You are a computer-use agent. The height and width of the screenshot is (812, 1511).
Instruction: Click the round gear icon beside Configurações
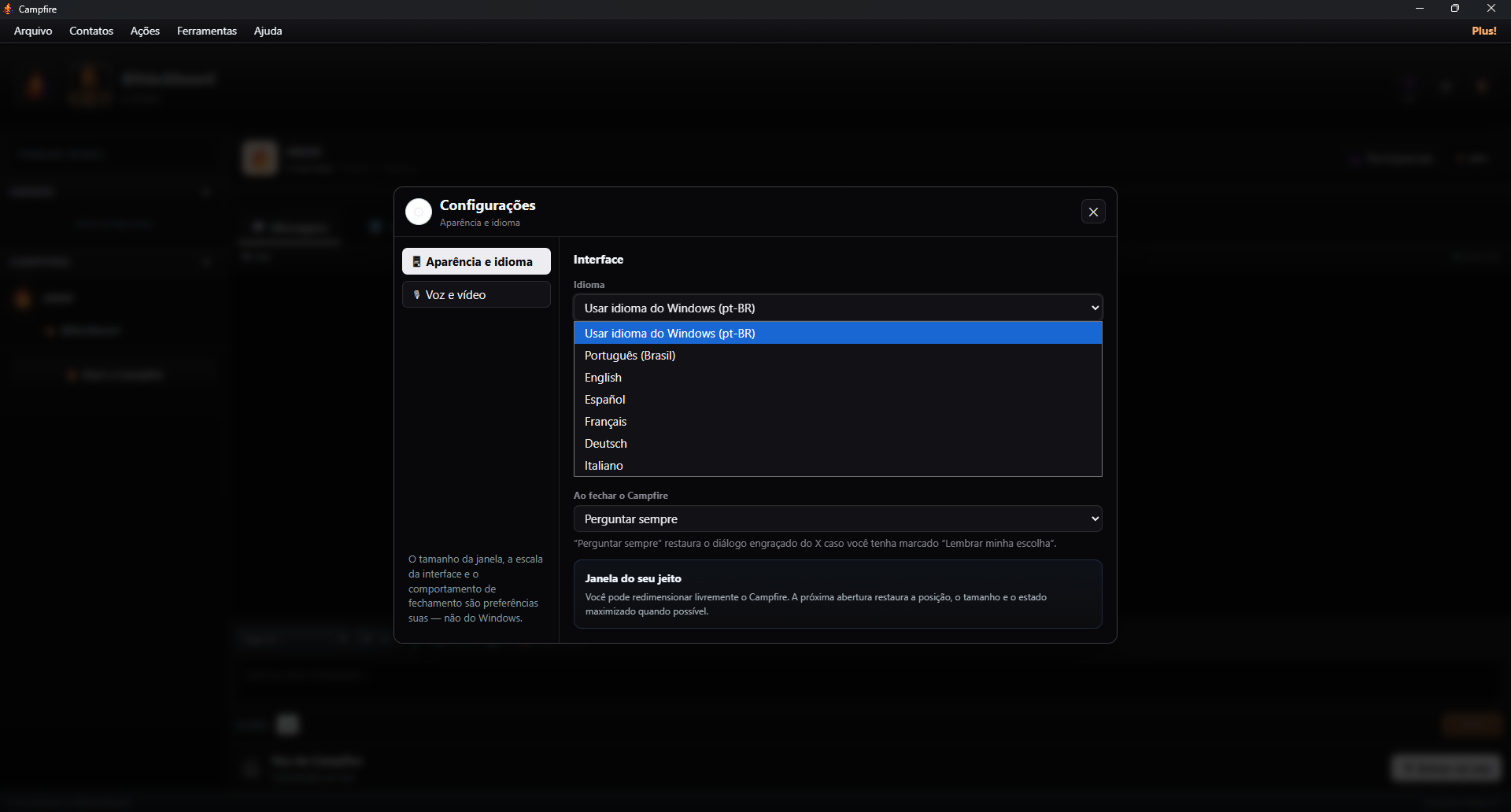click(419, 212)
